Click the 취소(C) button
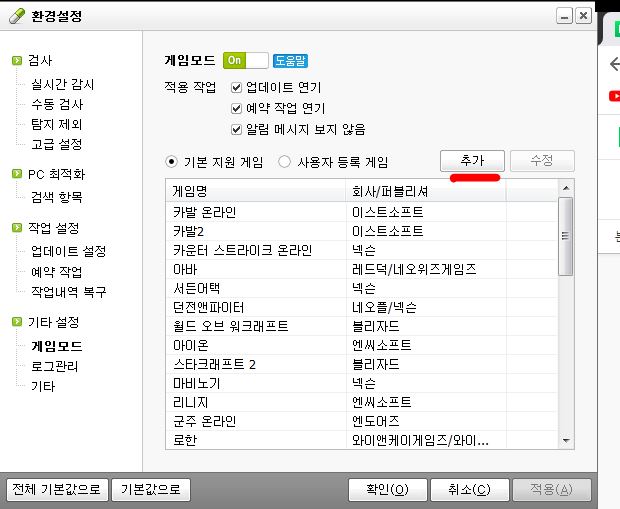Viewport: 620px width, 509px height. click(x=469, y=490)
